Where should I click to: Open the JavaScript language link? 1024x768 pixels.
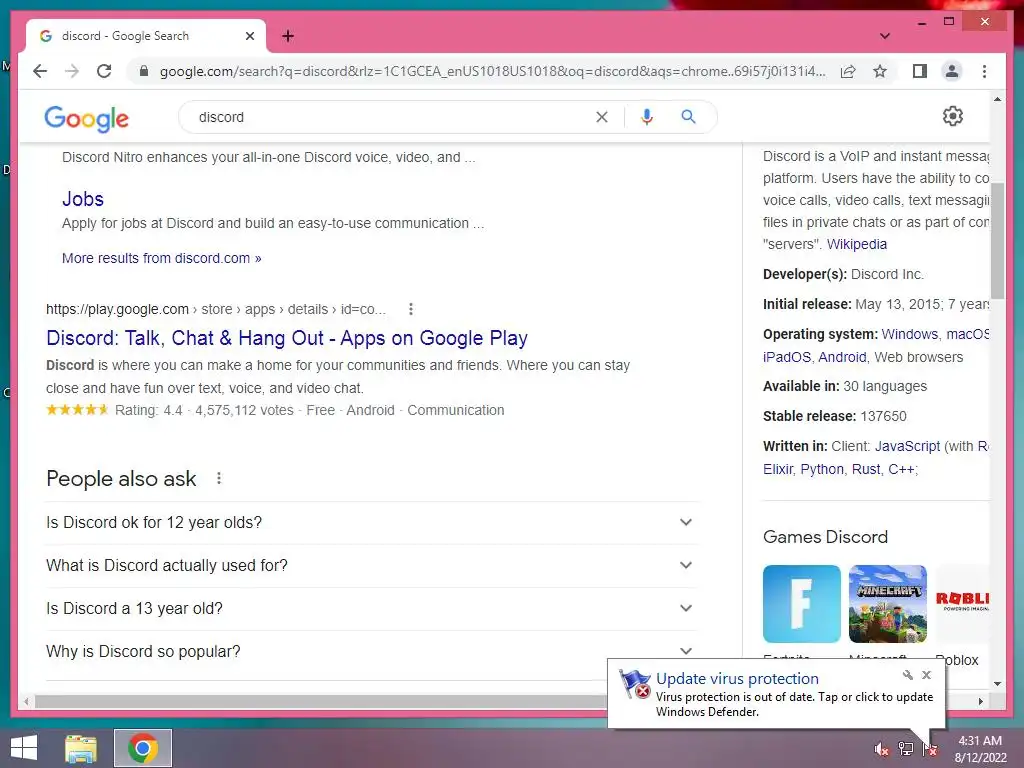[907, 446]
